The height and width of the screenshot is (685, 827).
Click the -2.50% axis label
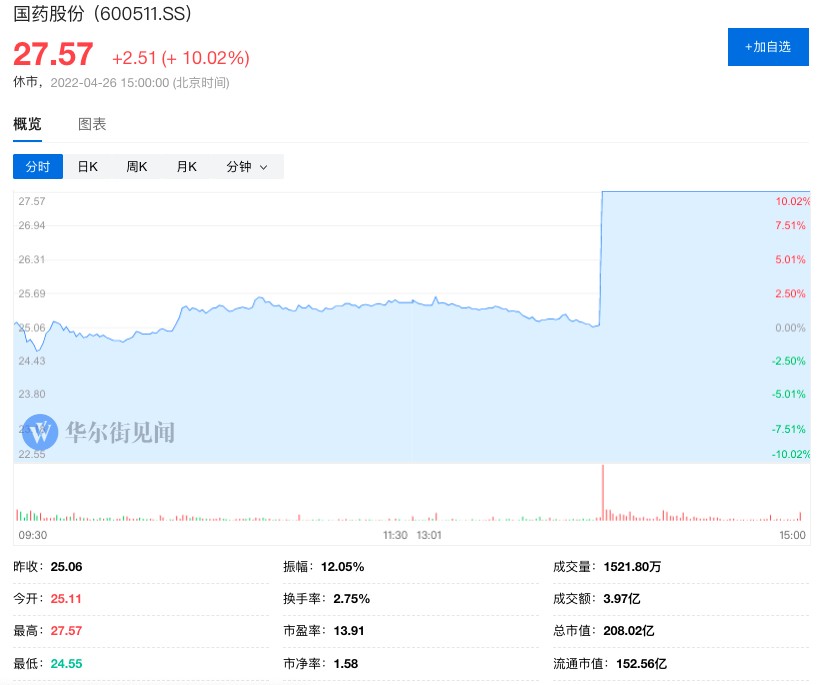(788, 361)
